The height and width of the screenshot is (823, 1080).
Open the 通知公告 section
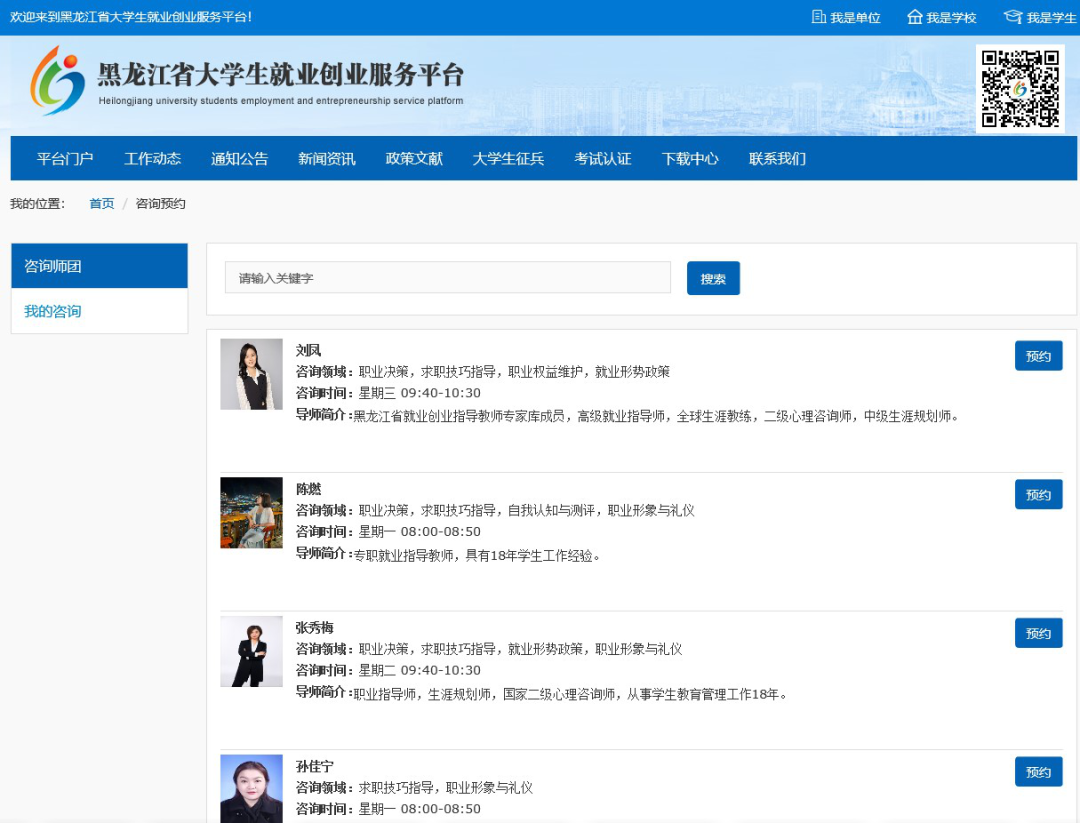click(239, 158)
